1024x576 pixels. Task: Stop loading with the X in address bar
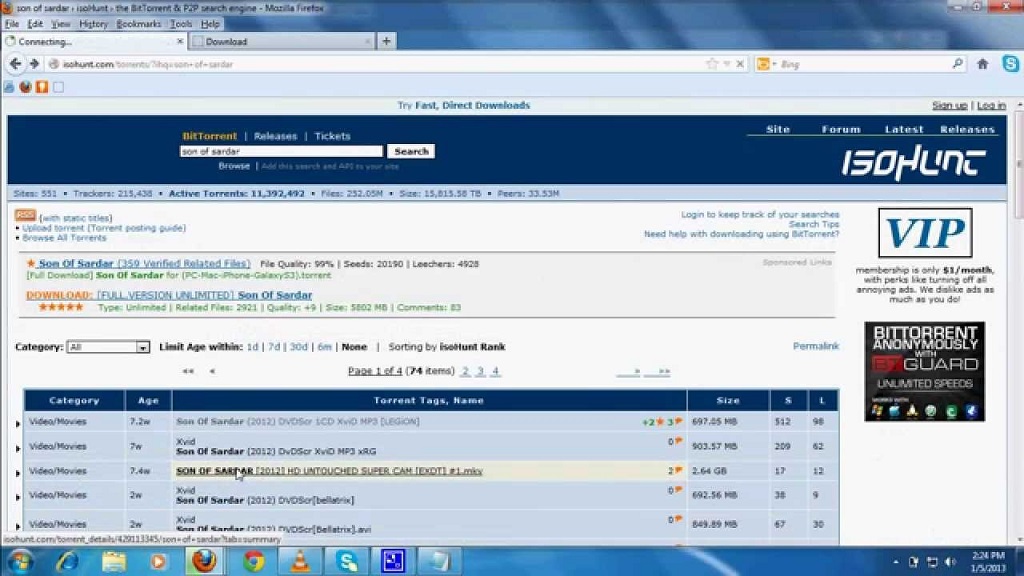pyautogui.click(x=740, y=64)
